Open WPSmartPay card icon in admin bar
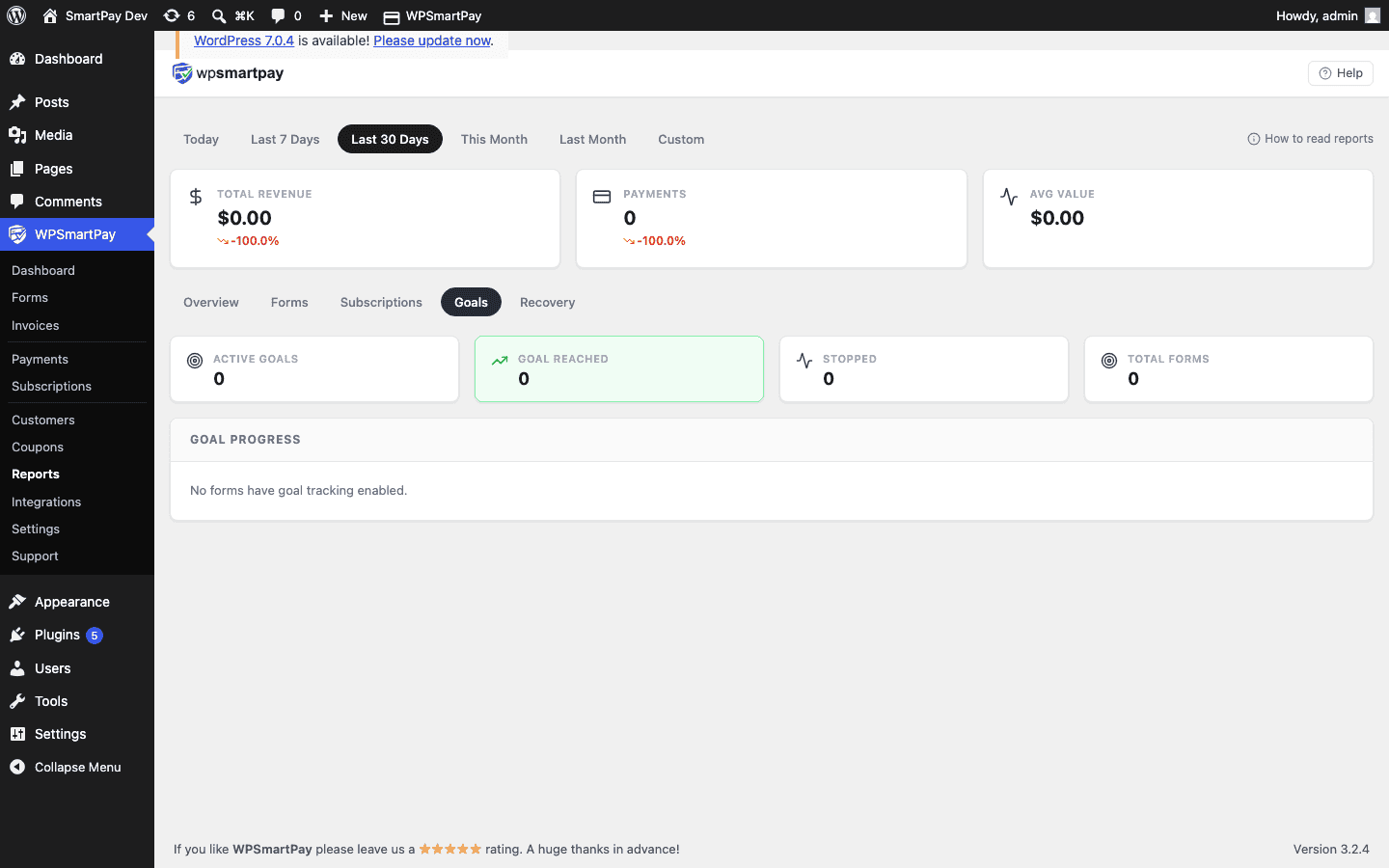 (x=392, y=16)
